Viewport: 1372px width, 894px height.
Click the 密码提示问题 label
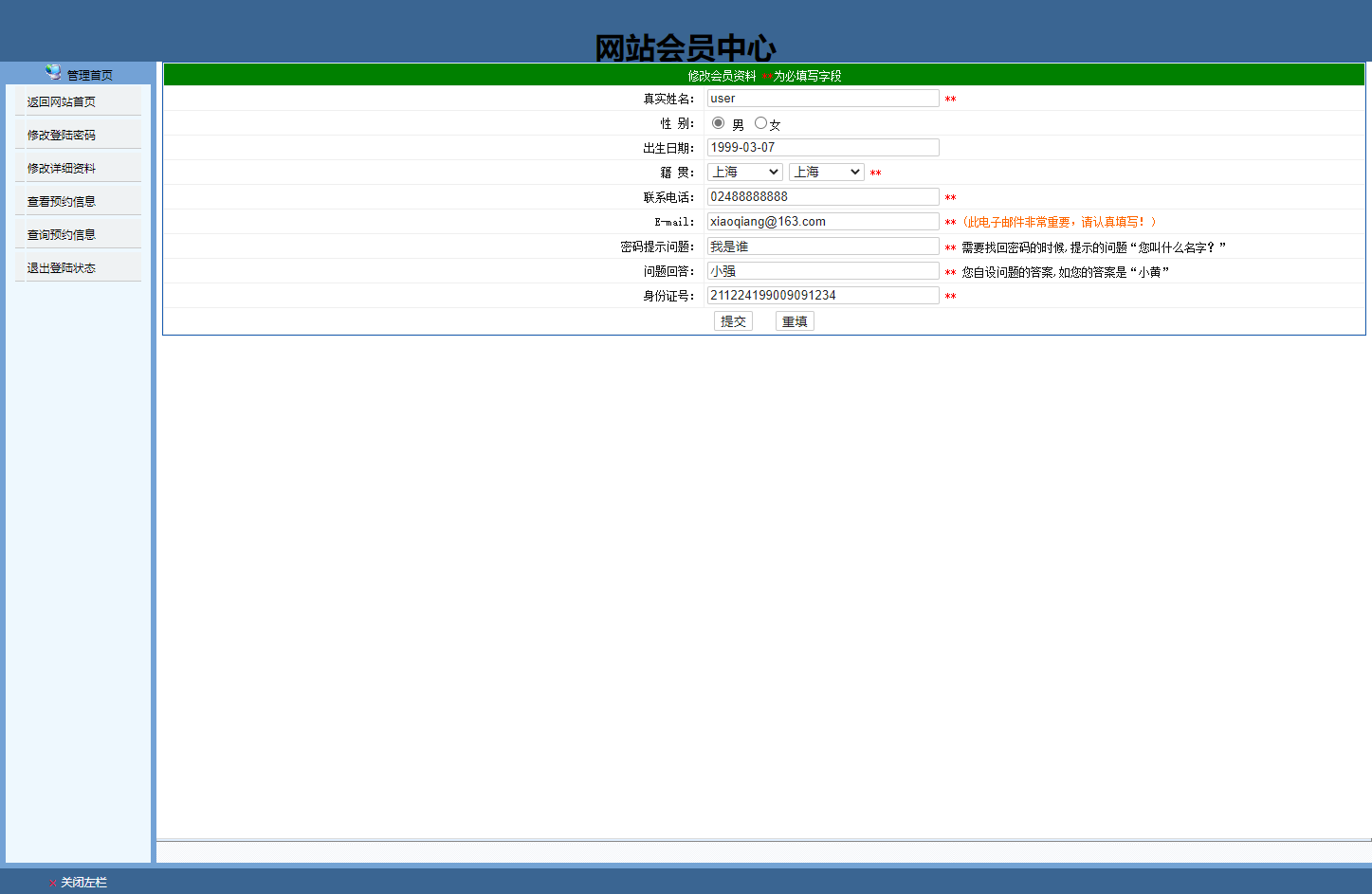click(657, 246)
